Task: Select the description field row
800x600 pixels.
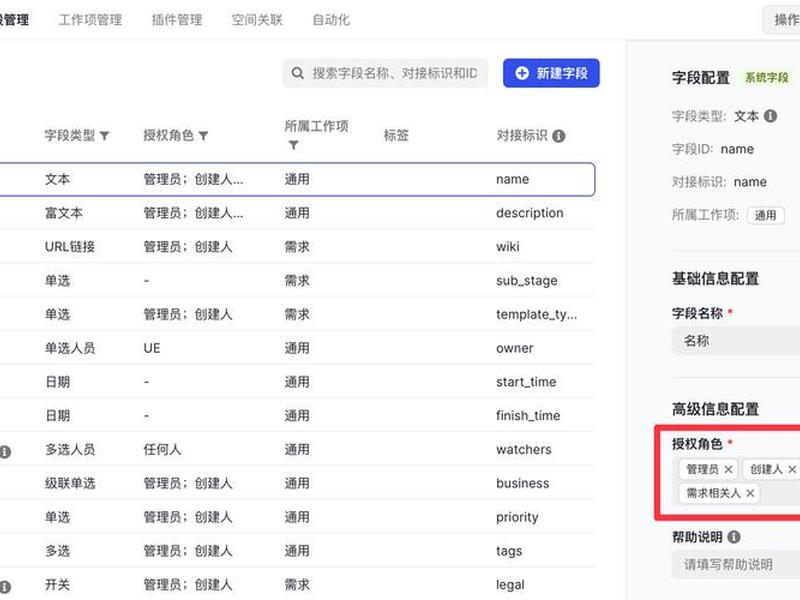Action: (x=297, y=213)
